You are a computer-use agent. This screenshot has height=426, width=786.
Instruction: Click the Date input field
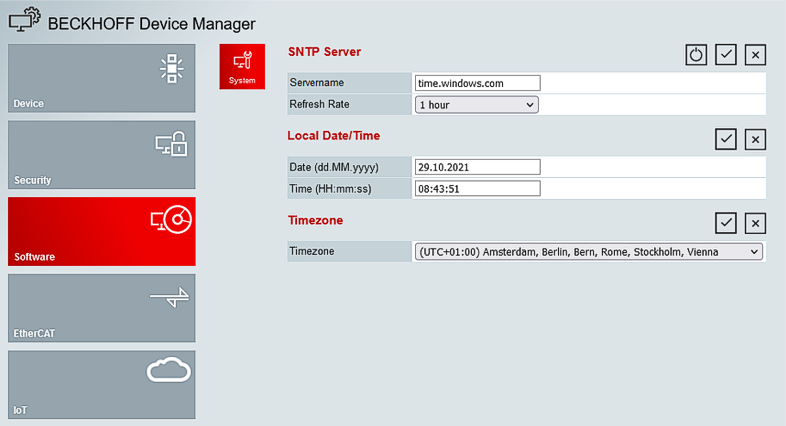tap(477, 167)
